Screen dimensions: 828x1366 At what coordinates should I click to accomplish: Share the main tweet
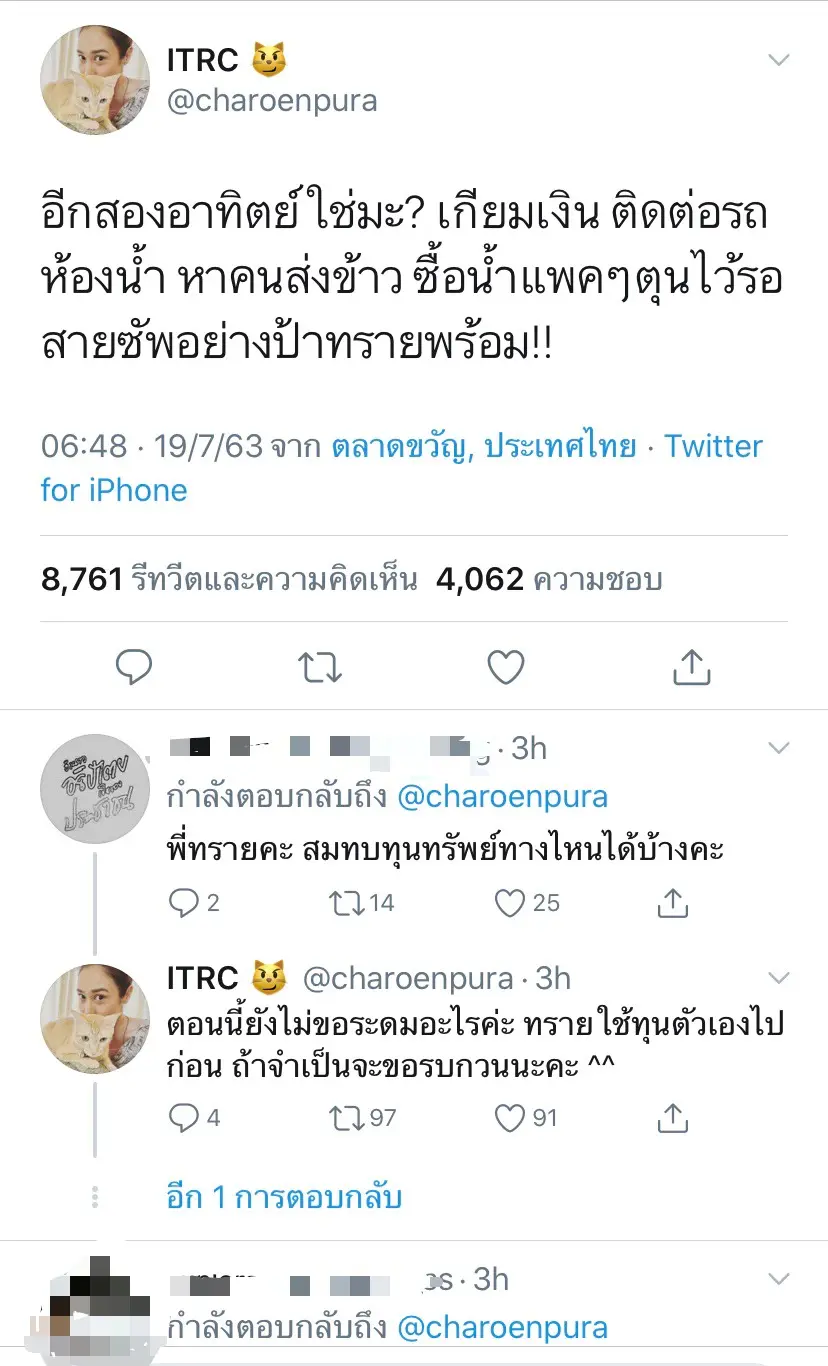click(x=692, y=668)
